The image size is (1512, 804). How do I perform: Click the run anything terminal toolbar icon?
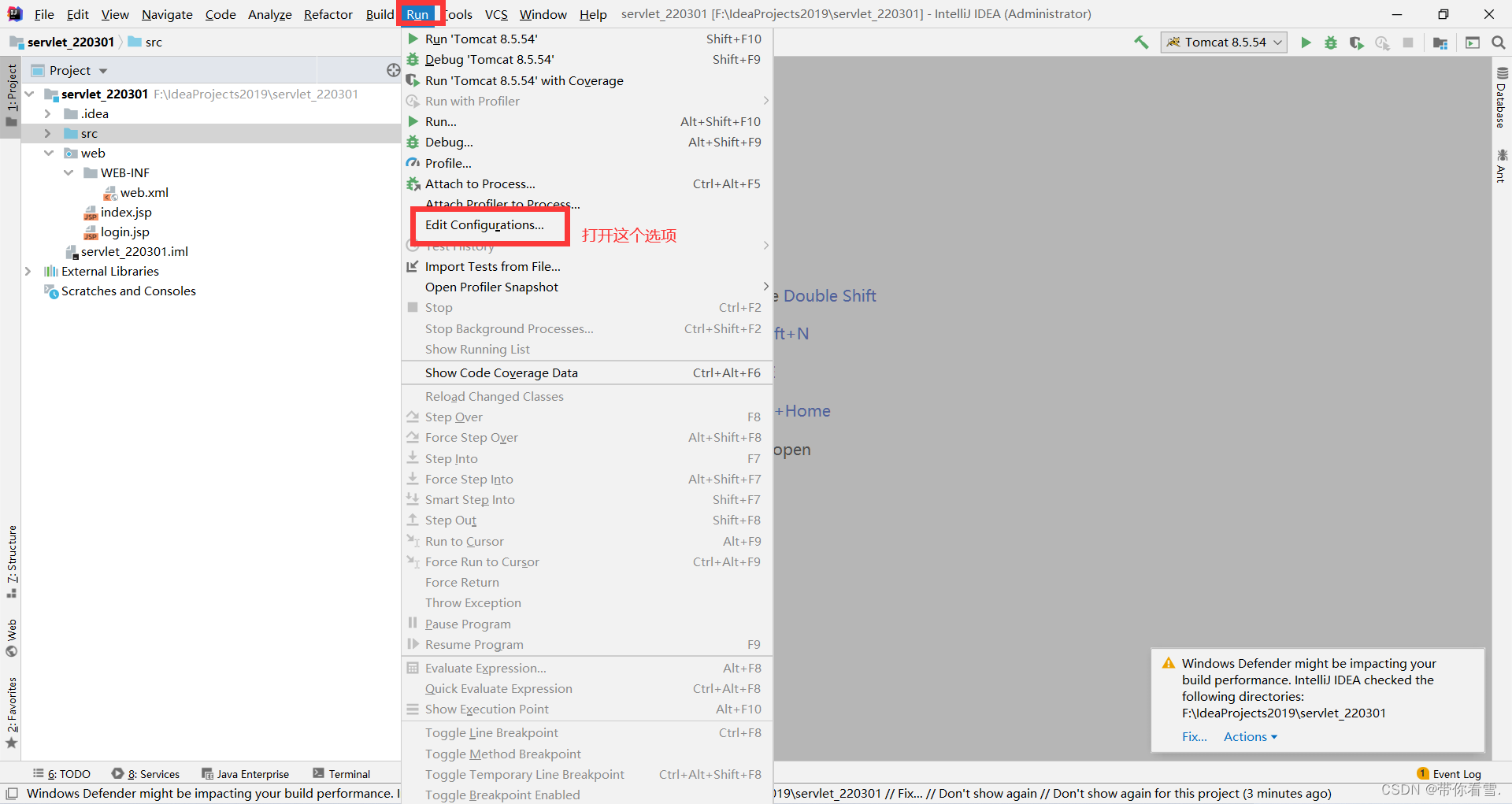pyautogui.click(x=1473, y=43)
